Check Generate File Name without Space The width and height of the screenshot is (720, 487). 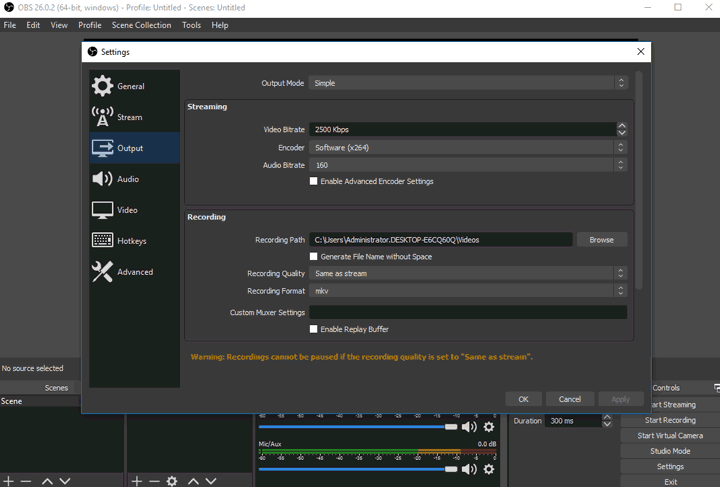click(314, 257)
